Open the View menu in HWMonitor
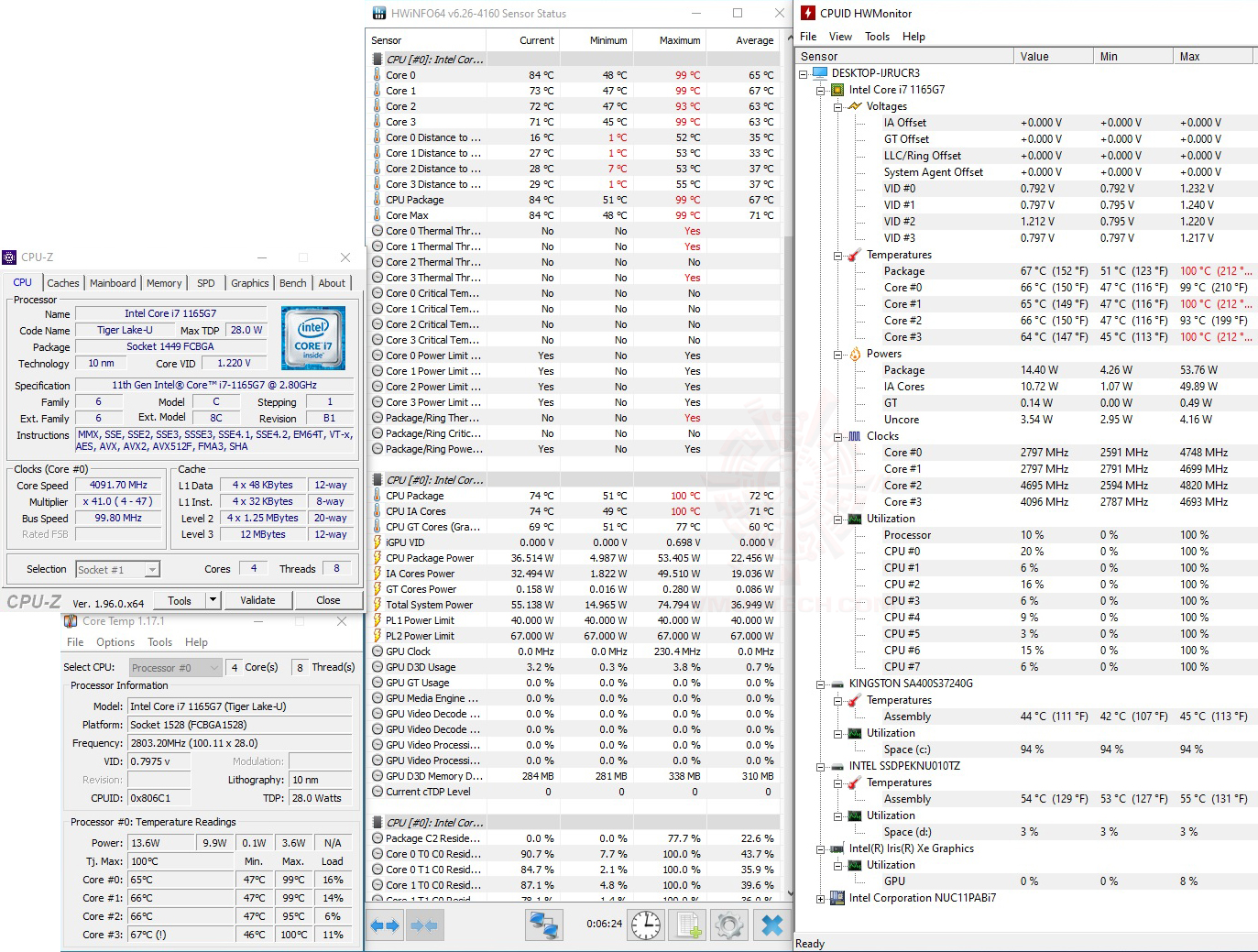The height and width of the screenshot is (952, 1258). point(840,37)
